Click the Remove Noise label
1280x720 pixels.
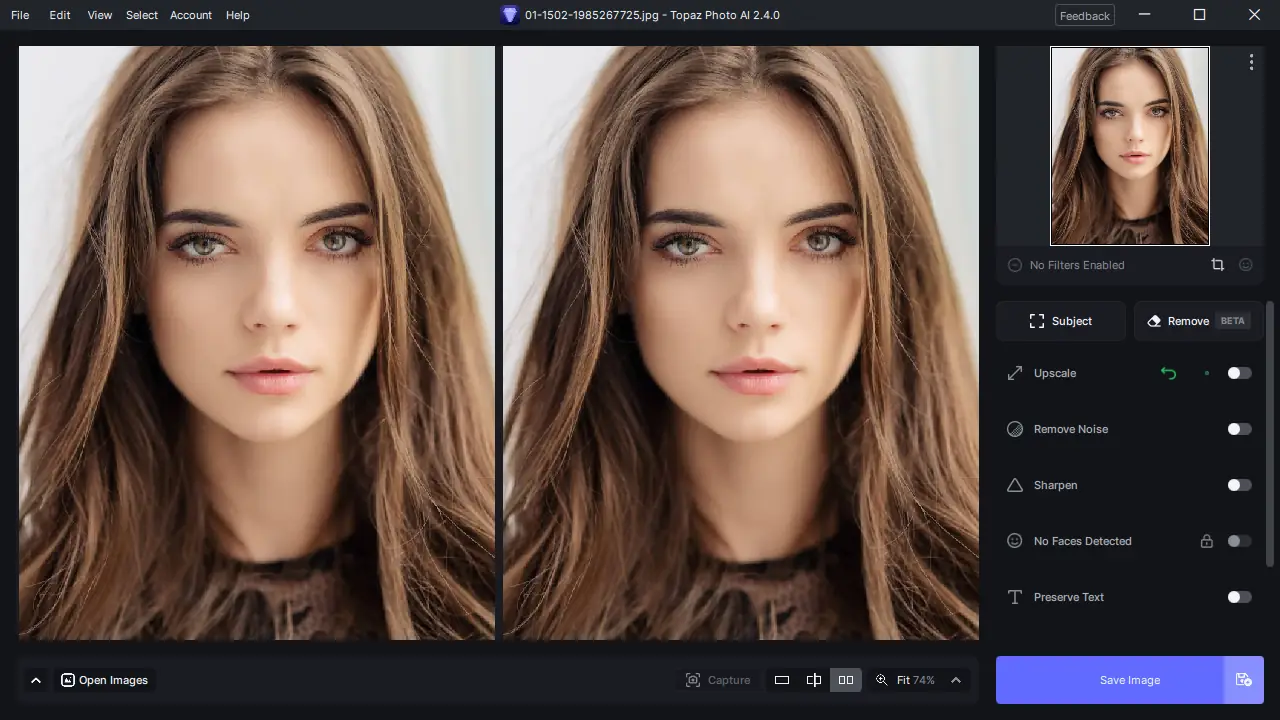pyautogui.click(x=1071, y=429)
